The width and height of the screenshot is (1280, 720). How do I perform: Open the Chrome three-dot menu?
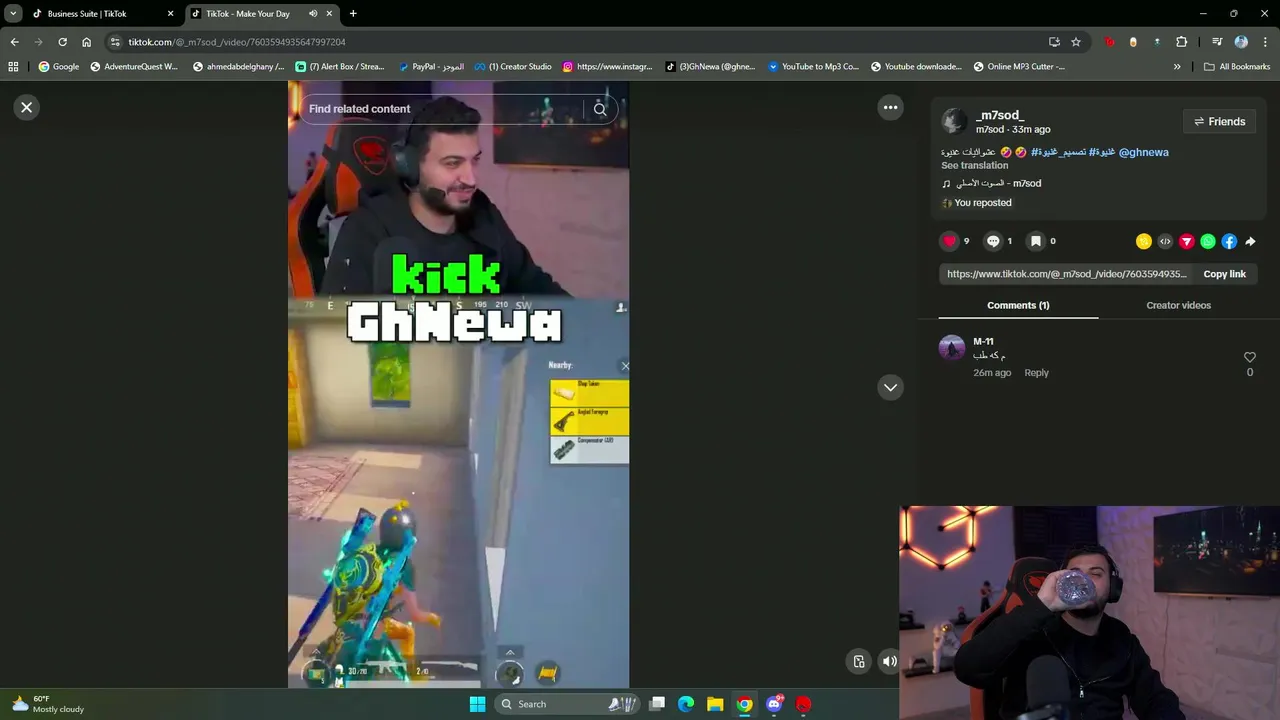(x=1265, y=42)
